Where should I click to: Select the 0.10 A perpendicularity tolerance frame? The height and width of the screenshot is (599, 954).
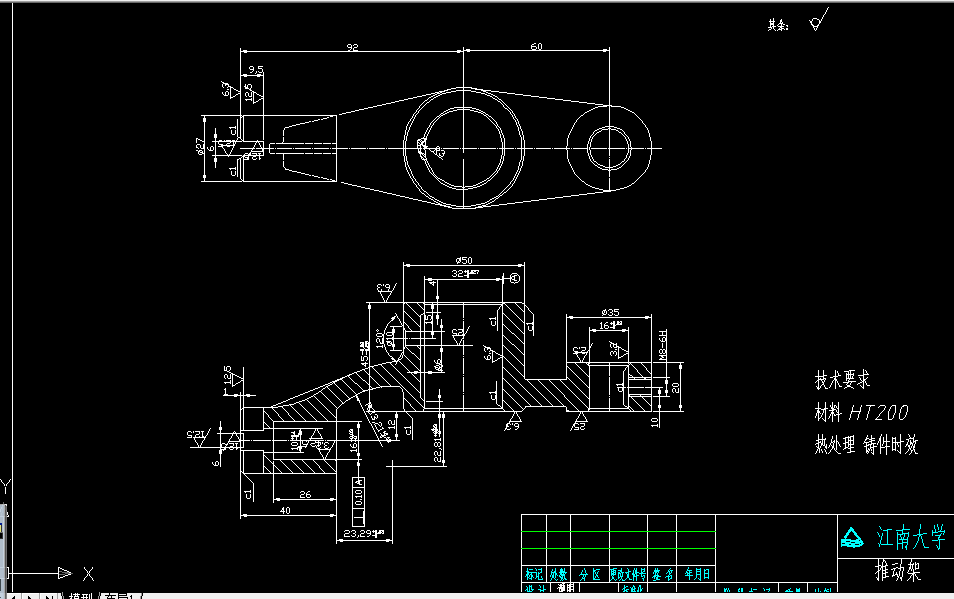click(359, 502)
